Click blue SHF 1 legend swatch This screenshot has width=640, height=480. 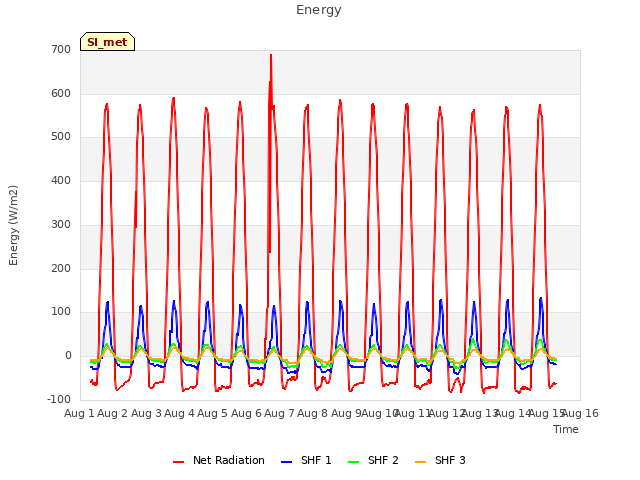click(x=287, y=462)
